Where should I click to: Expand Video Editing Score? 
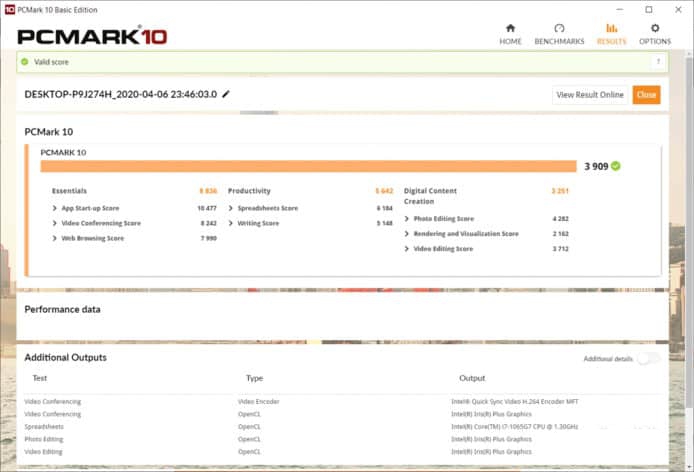[x=407, y=249]
